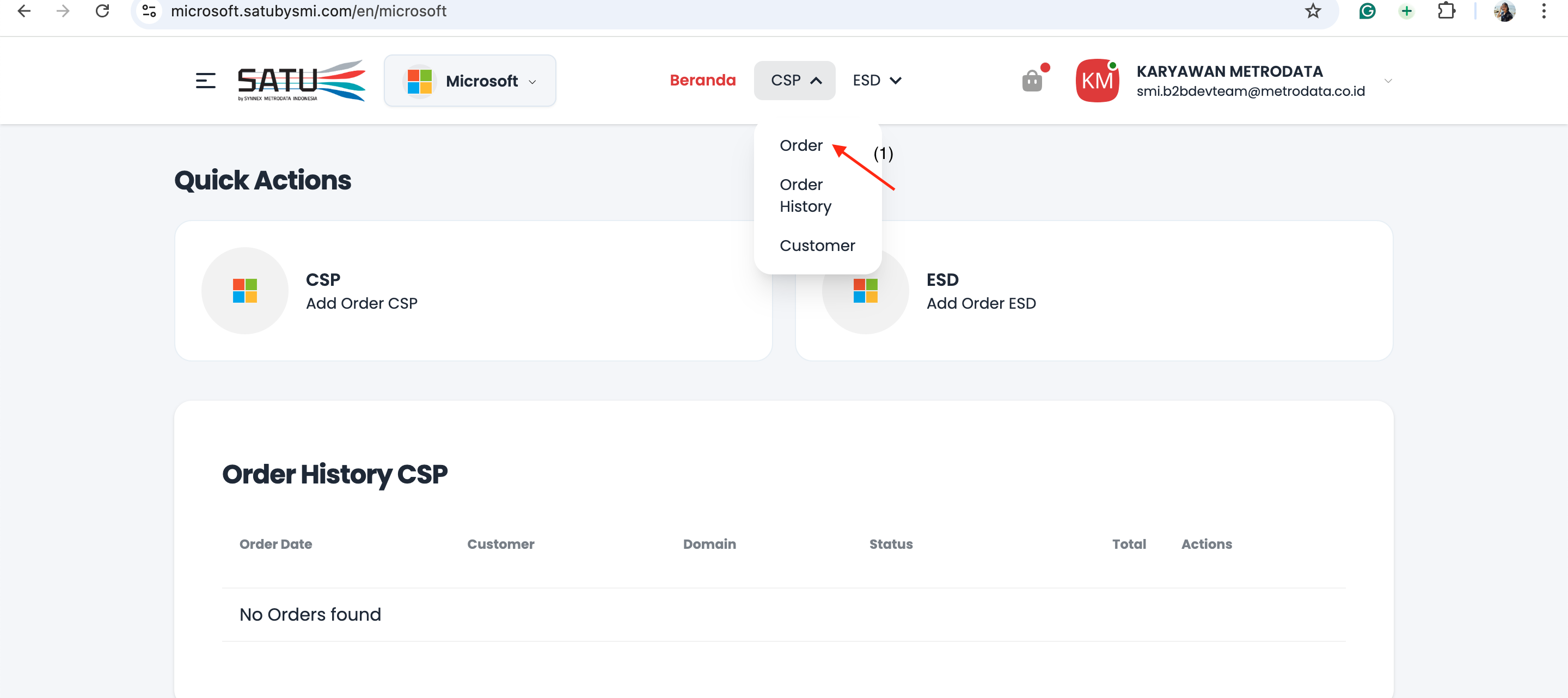
Task: Select Order History from the CSP menu
Action: pyautogui.click(x=805, y=195)
